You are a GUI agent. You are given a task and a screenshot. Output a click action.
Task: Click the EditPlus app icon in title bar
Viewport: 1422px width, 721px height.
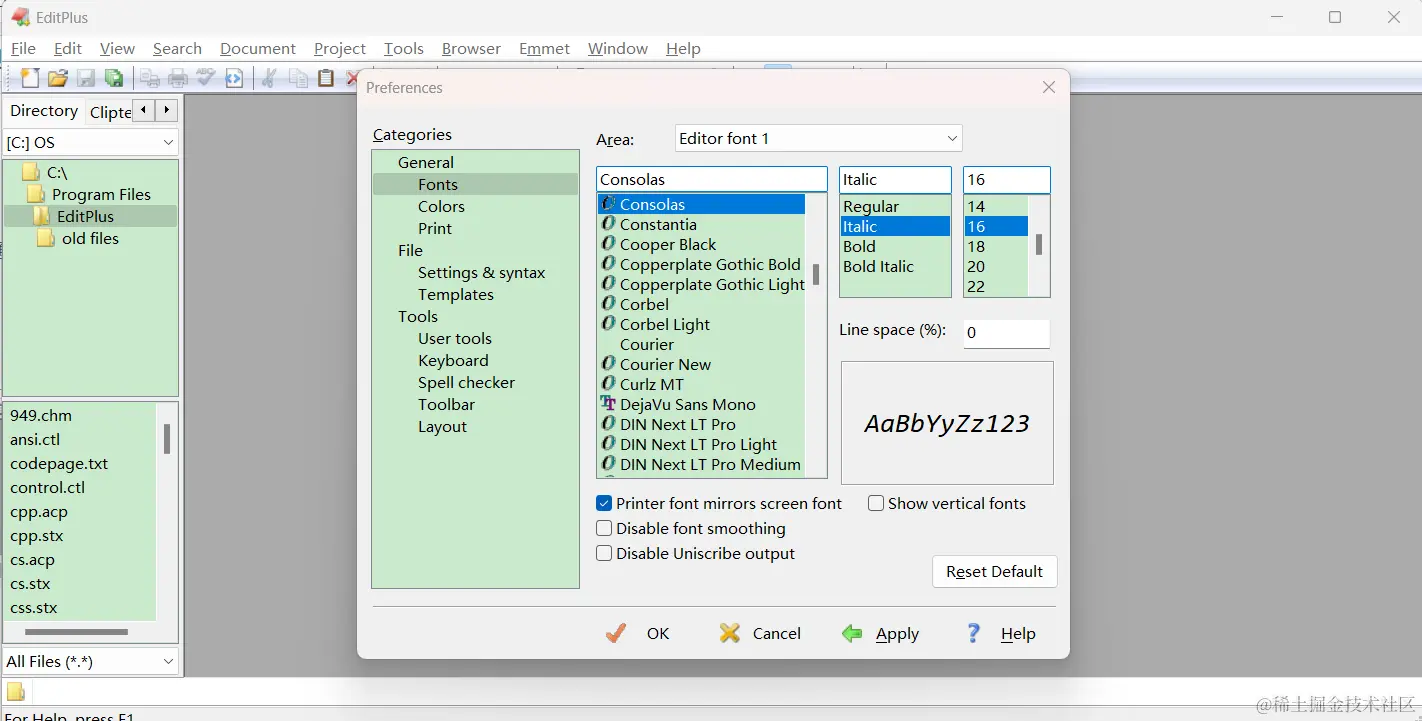tap(21, 17)
